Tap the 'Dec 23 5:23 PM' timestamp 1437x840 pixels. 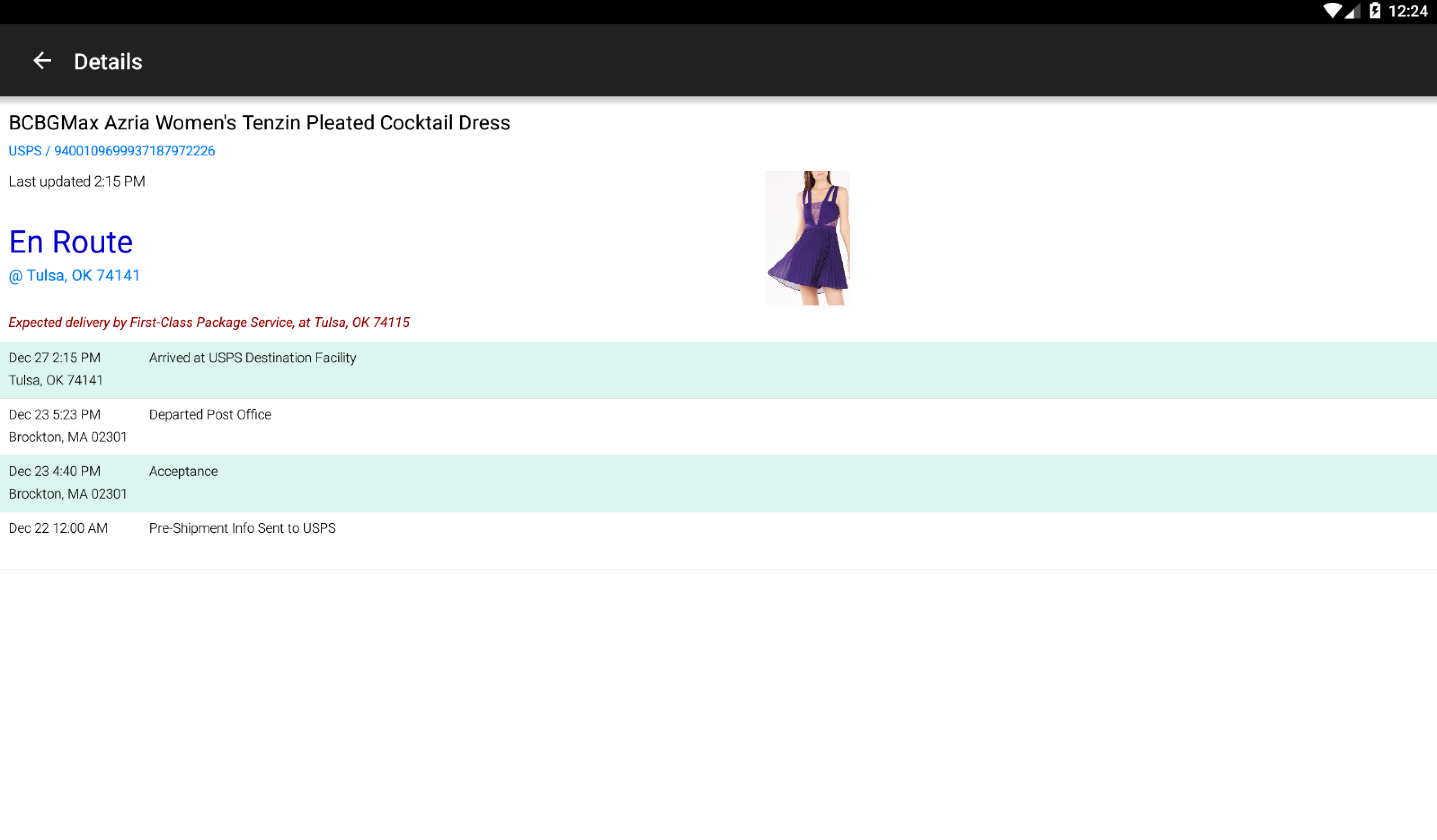(x=55, y=415)
